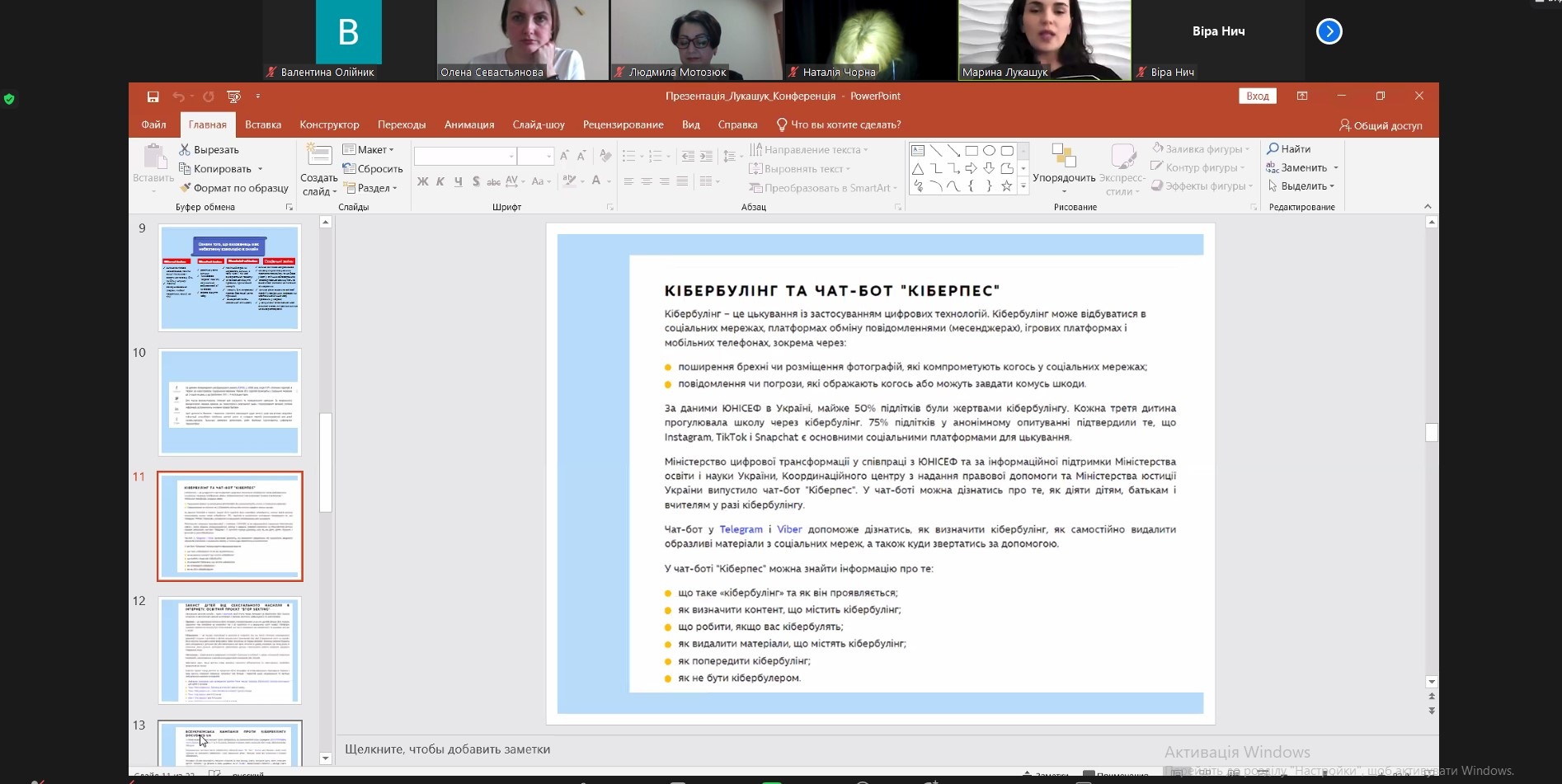Select the oval shape in shapes gallery
This screenshot has width=1562, height=784.
[x=989, y=151]
